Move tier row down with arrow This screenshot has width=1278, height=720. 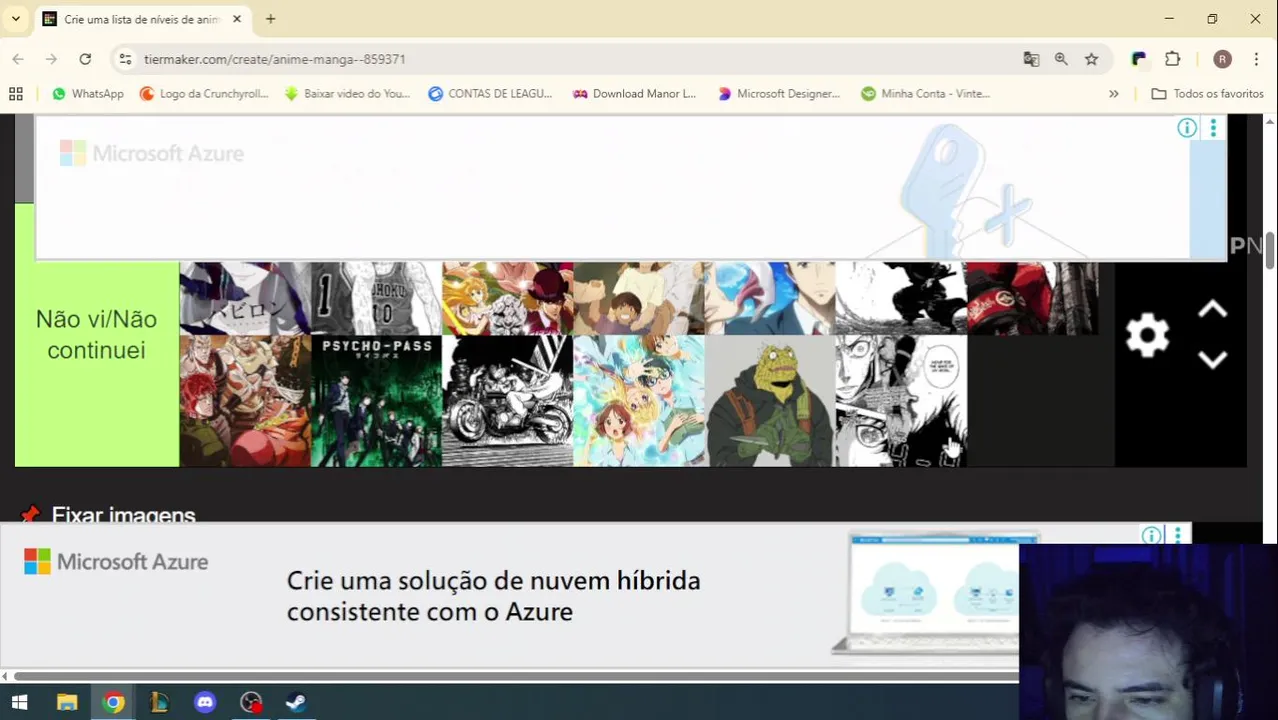pyautogui.click(x=1212, y=359)
